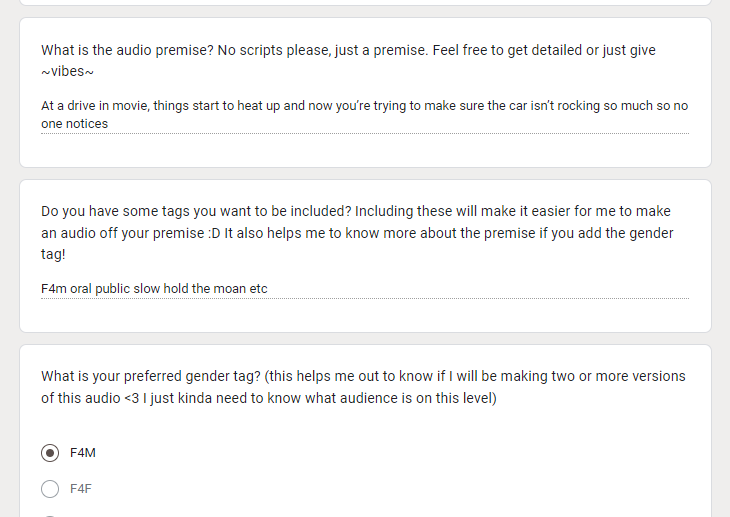Click the partially visible card at the top
Image resolution: width=730 pixels, height=517 pixels.
365,2
